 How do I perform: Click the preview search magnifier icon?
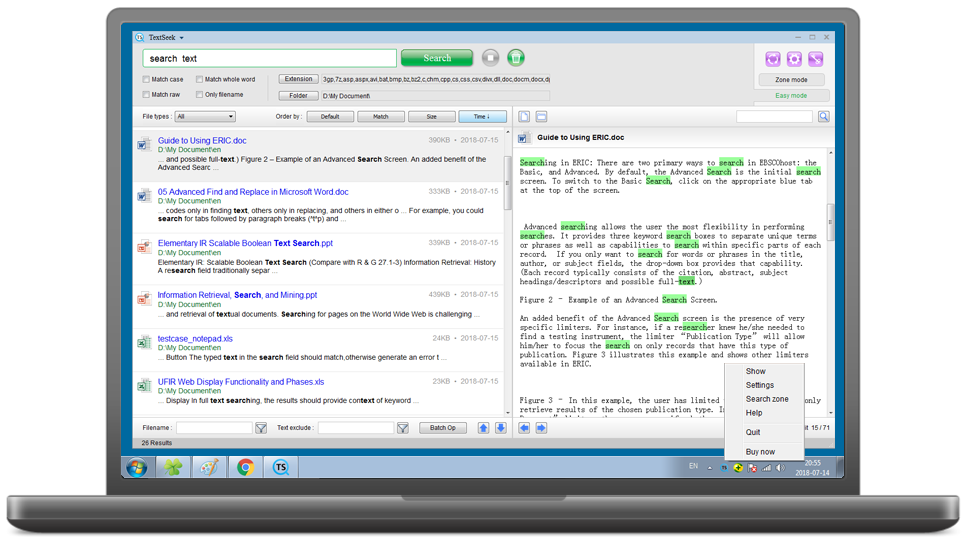(x=823, y=117)
